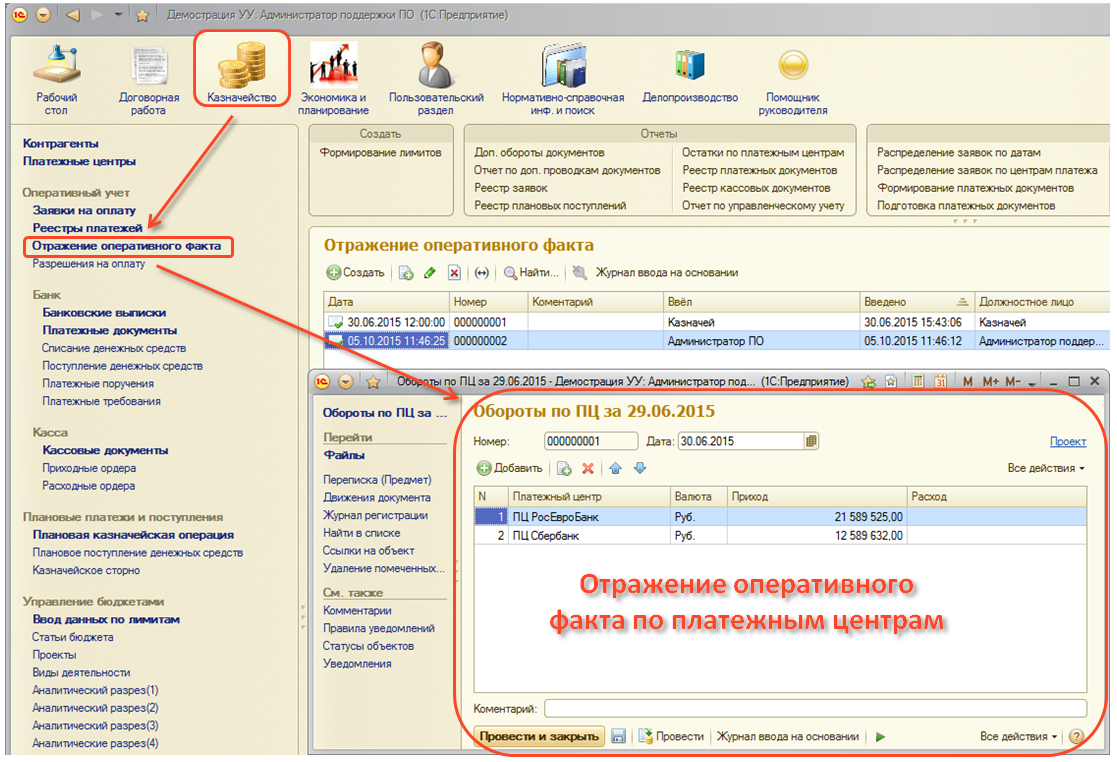
Task: Click the Договорная работа section icon
Action: tap(149, 78)
